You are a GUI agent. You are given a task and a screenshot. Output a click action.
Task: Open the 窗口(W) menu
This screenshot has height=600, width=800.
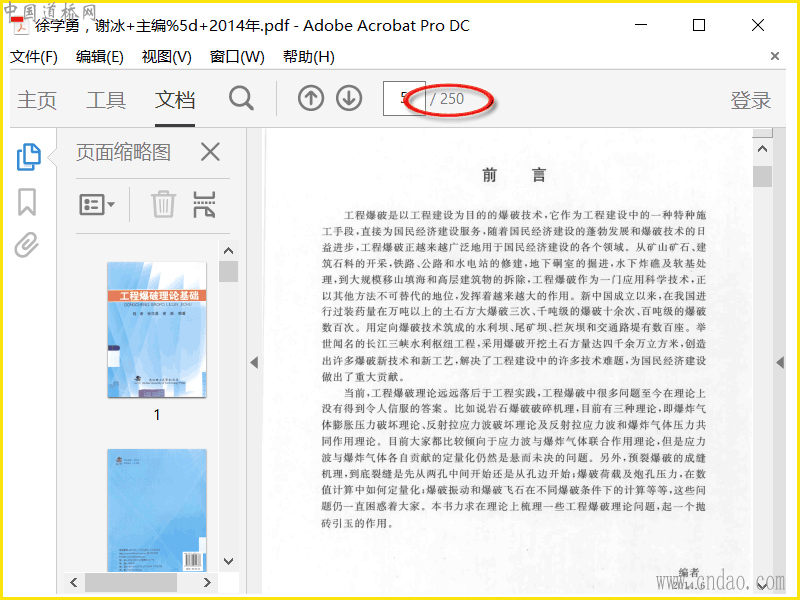pos(237,57)
